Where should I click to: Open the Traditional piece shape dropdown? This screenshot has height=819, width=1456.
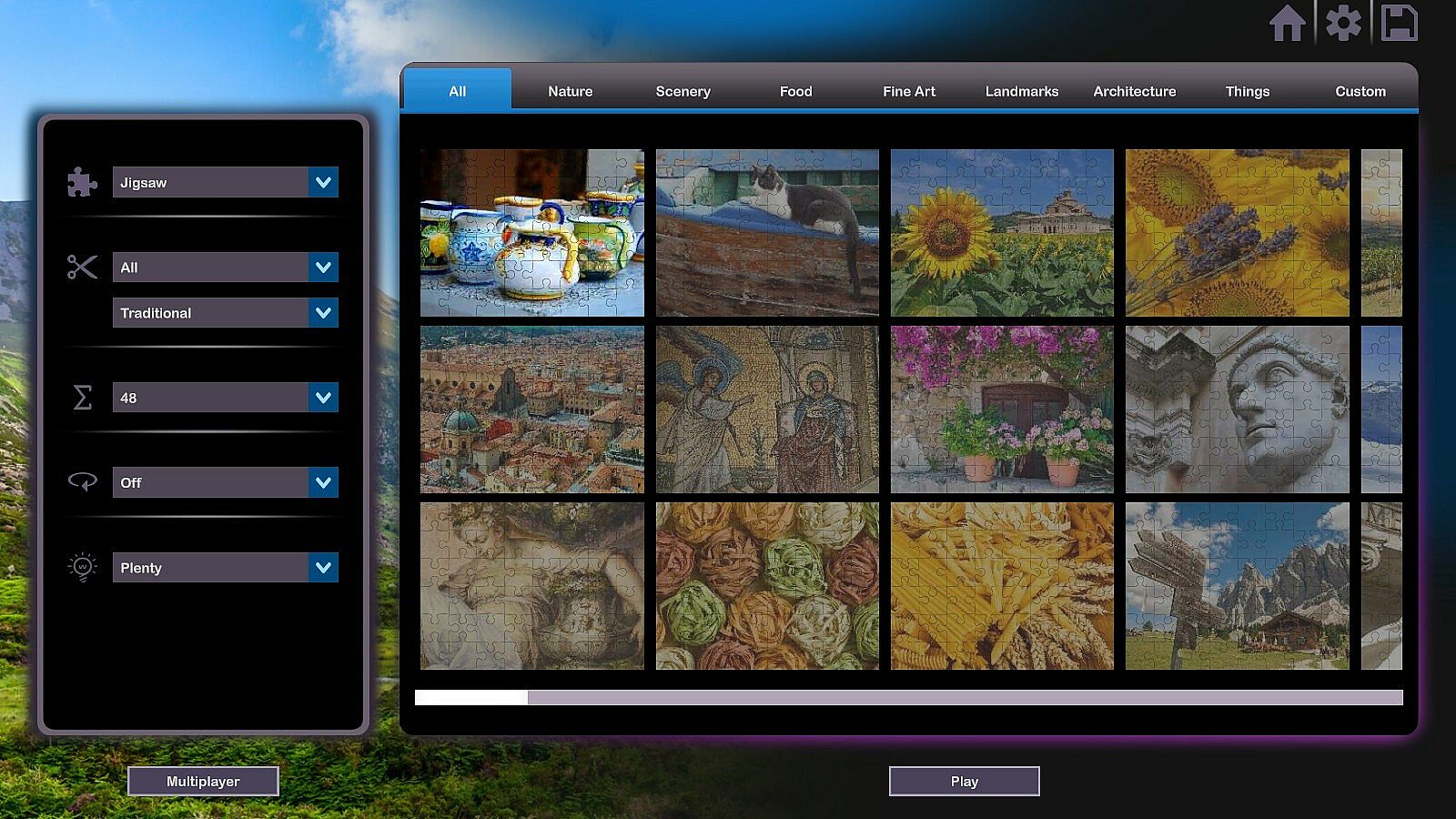[x=226, y=313]
